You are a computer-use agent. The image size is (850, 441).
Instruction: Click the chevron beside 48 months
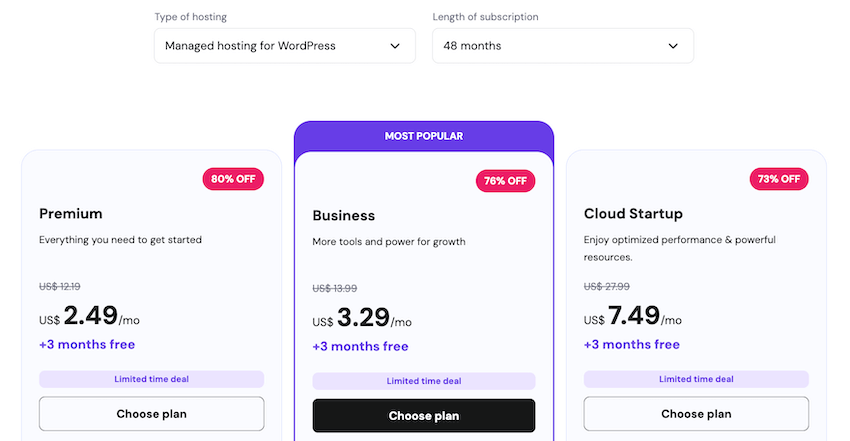point(673,46)
